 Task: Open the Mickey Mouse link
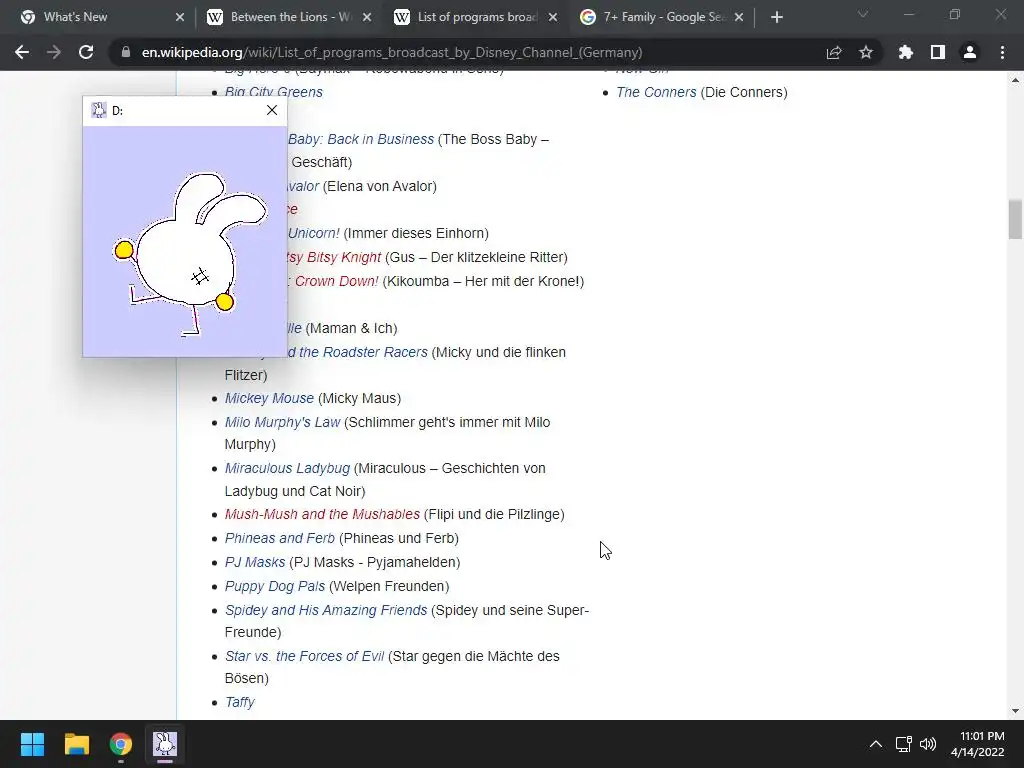[x=269, y=398]
